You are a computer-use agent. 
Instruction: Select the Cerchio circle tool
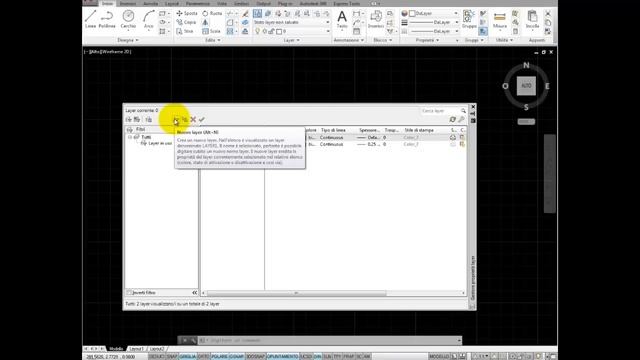pos(128,19)
